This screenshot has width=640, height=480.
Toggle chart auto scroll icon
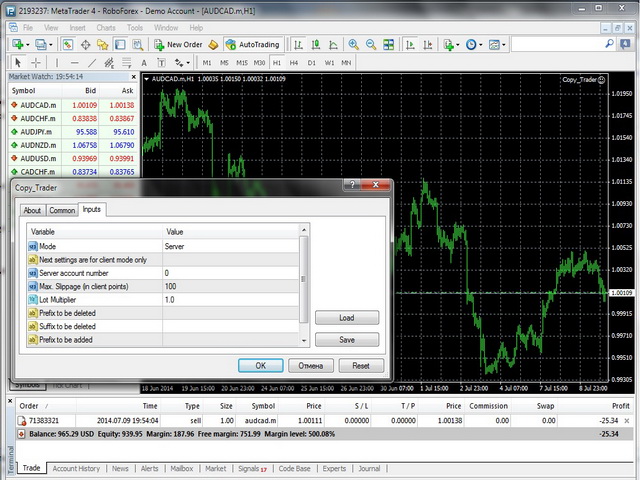[410, 44]
